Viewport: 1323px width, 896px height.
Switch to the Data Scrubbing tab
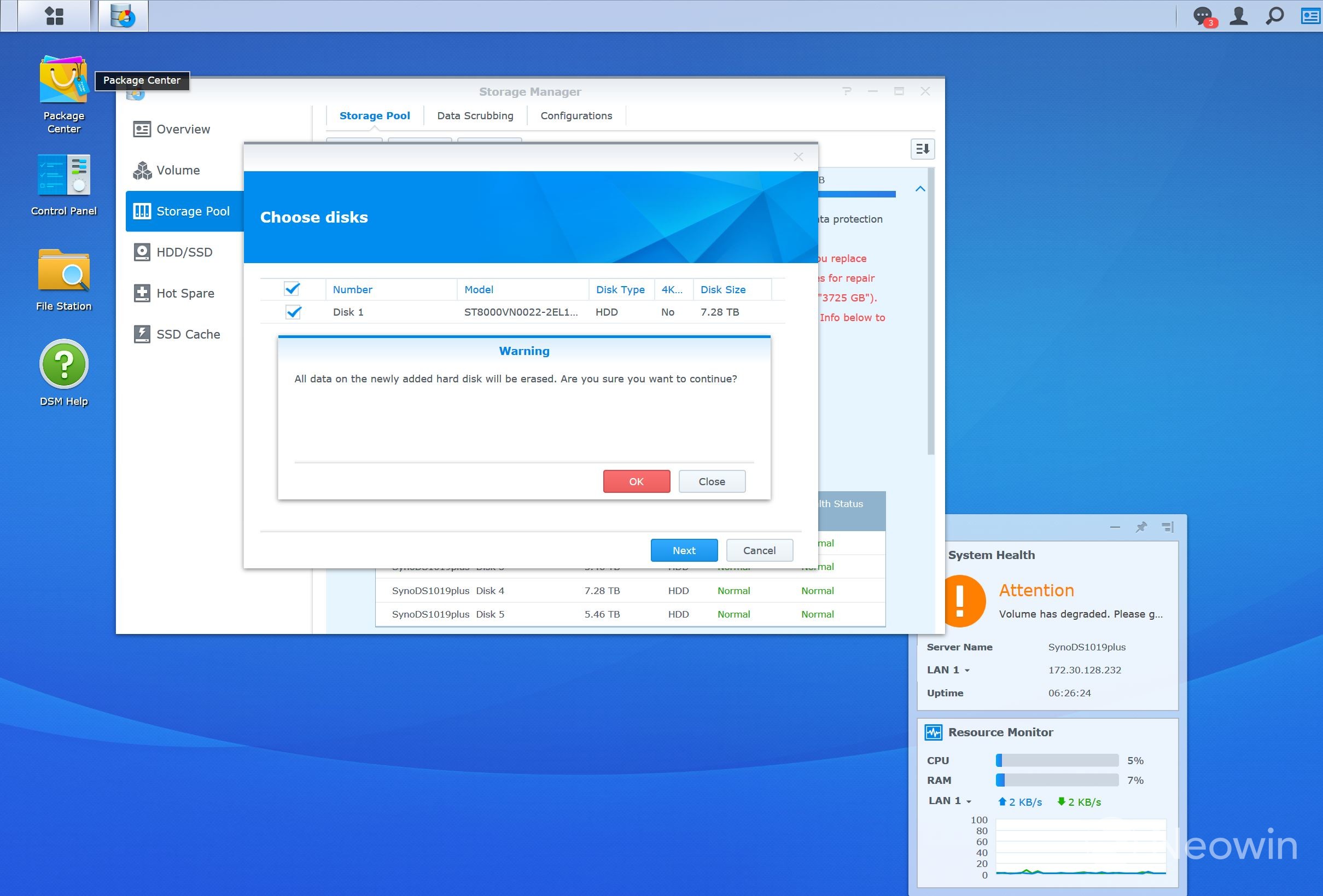475,115
